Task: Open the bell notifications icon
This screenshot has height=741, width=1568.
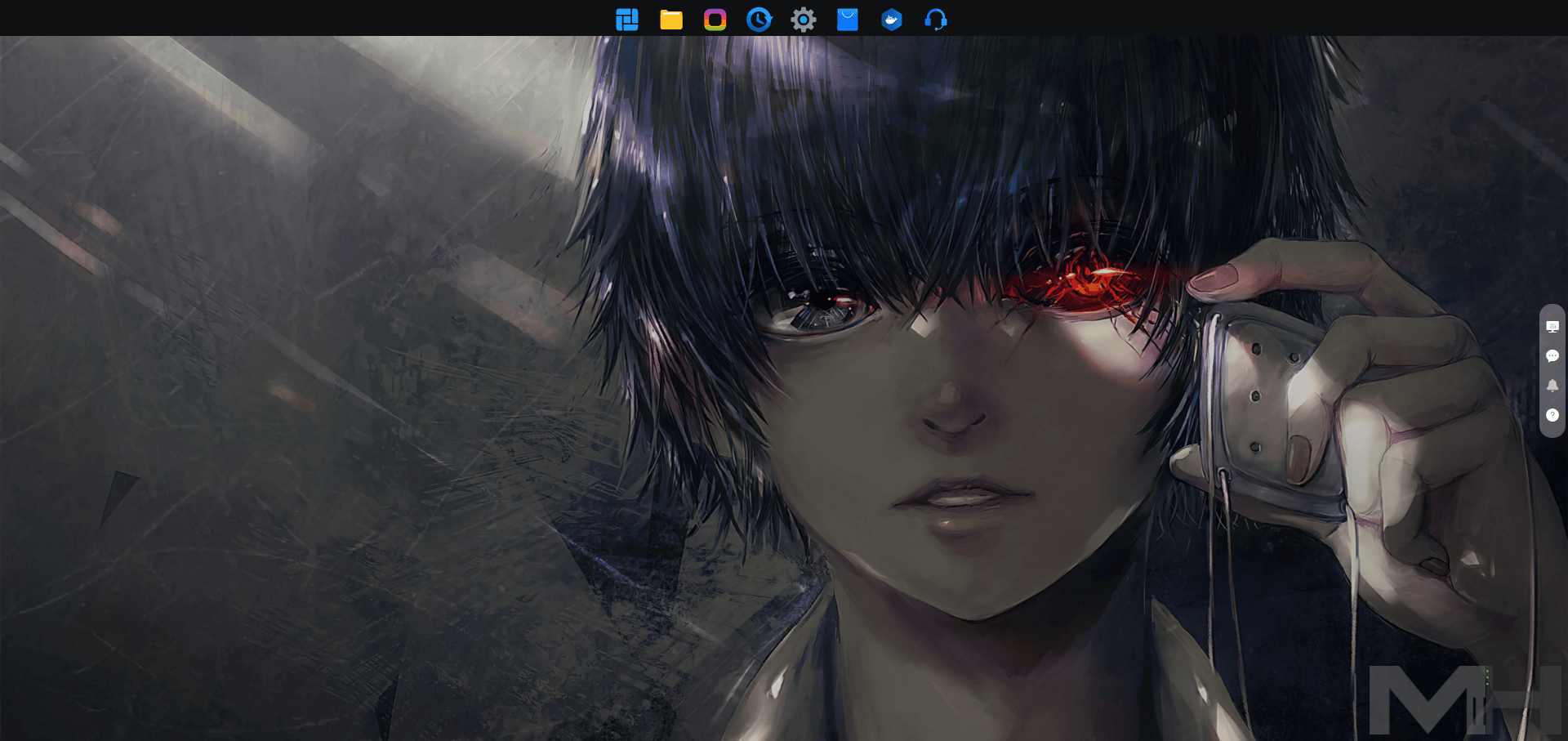Action: (x=1552, y=386)
